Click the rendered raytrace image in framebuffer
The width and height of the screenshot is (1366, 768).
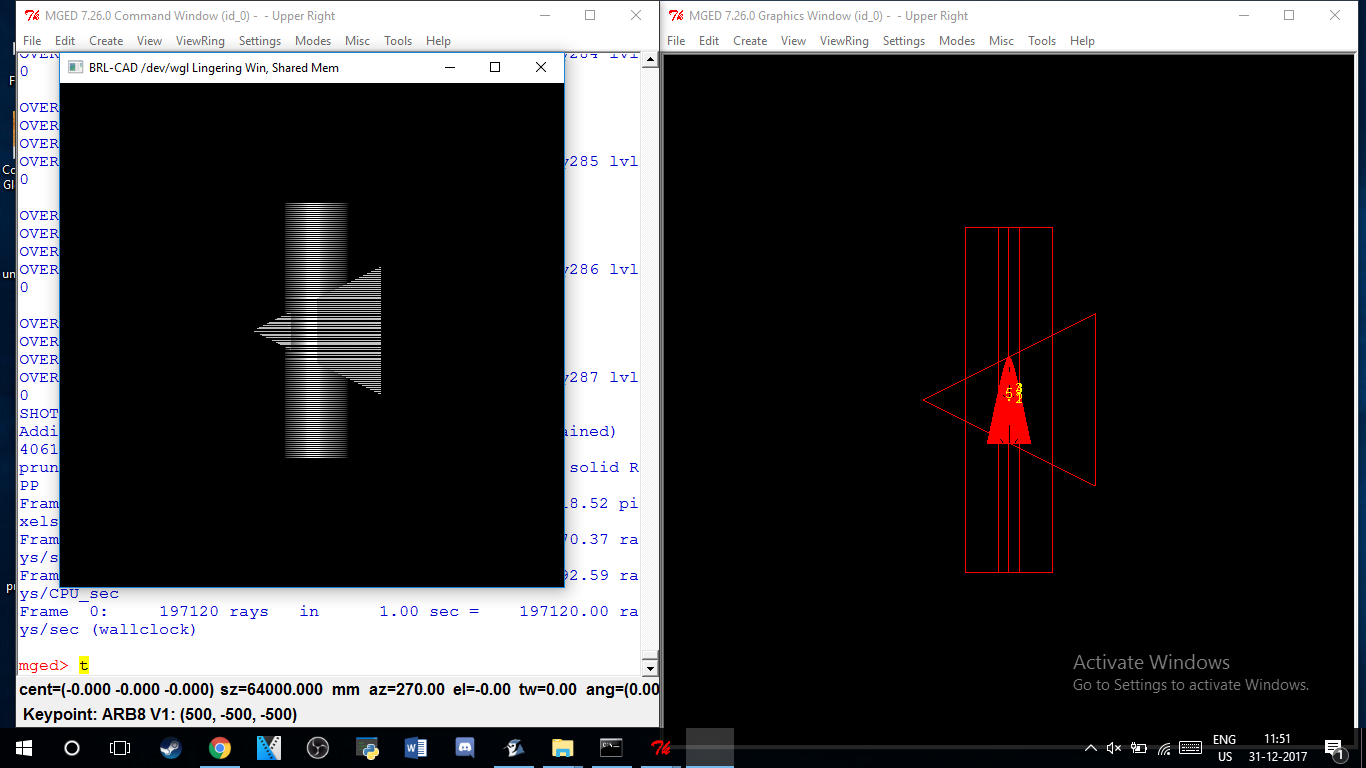pos(318,331)
